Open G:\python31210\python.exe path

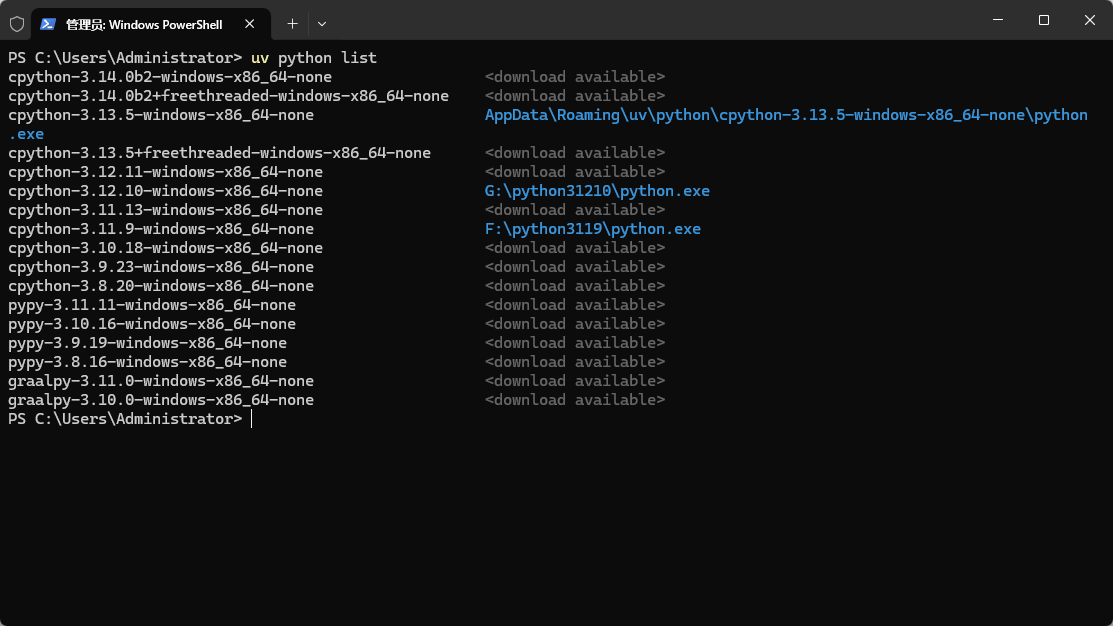(x=597, y=191)
